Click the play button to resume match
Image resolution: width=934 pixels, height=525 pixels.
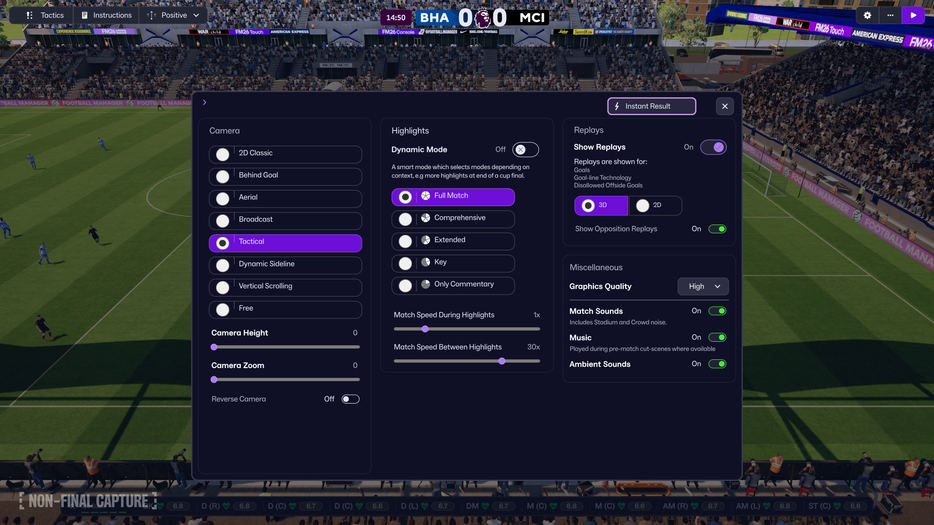(x=913, y=15)
